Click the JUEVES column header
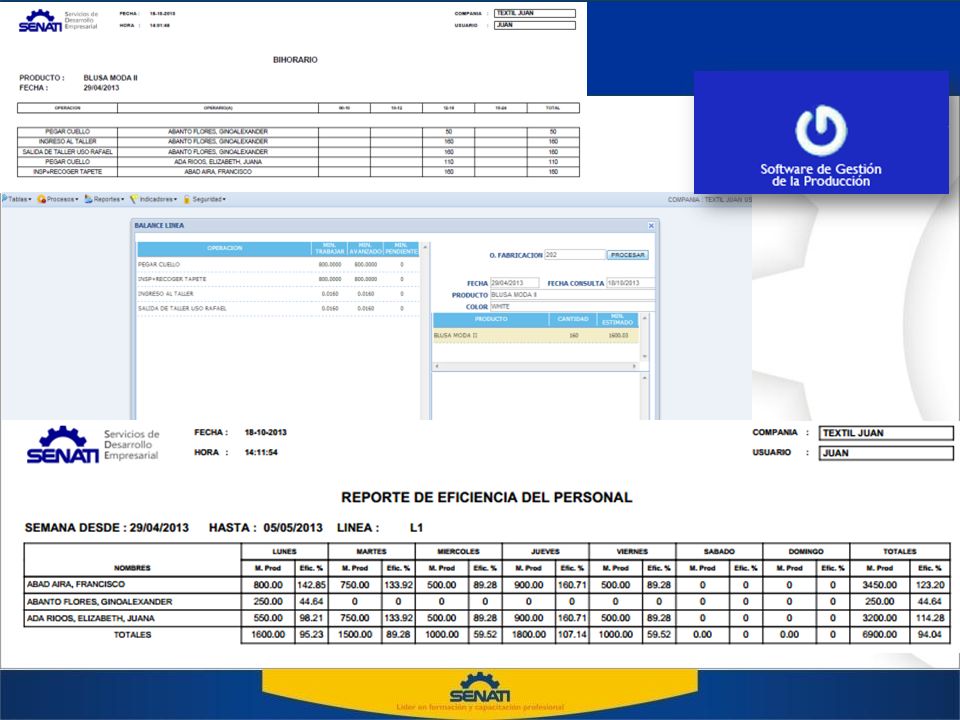 coord(545,551)
